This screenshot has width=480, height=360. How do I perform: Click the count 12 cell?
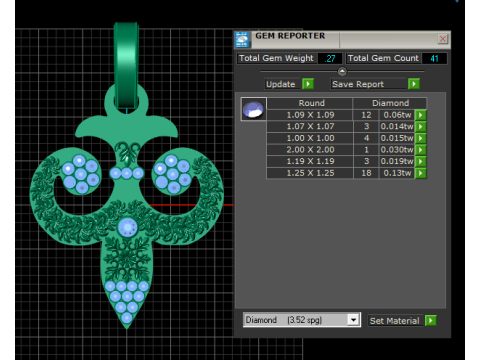click(366, 115)
